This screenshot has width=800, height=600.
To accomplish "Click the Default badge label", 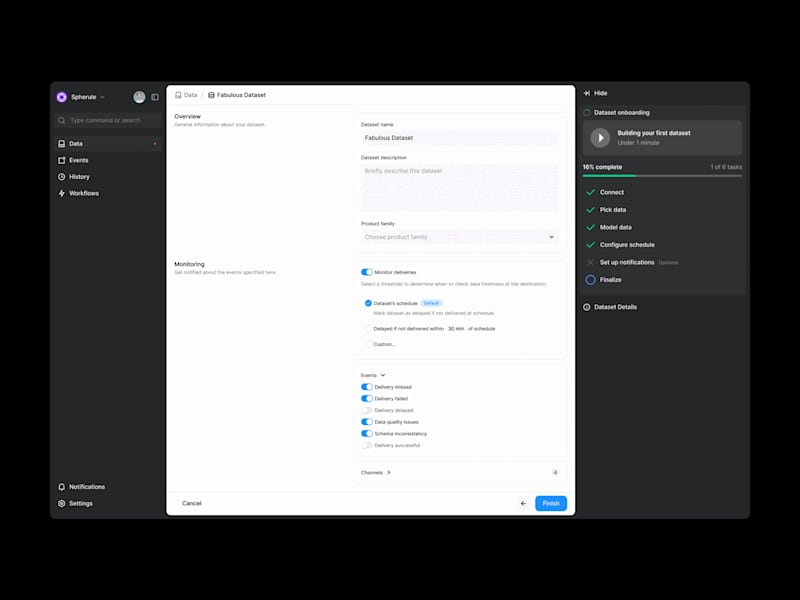I will (x=431, y=303).
